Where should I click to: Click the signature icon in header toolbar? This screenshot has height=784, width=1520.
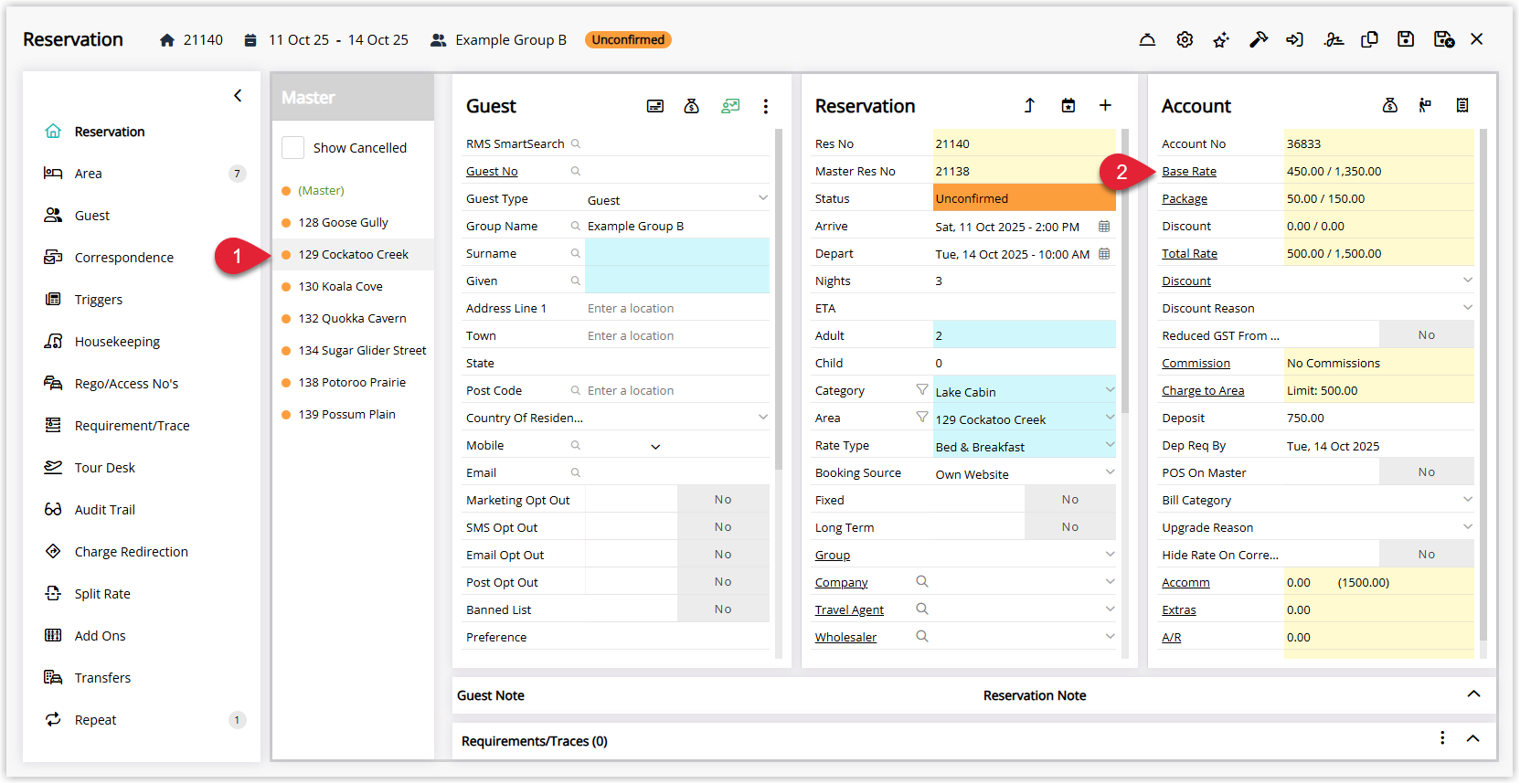pyautogui.click(x=1334, y=39)
